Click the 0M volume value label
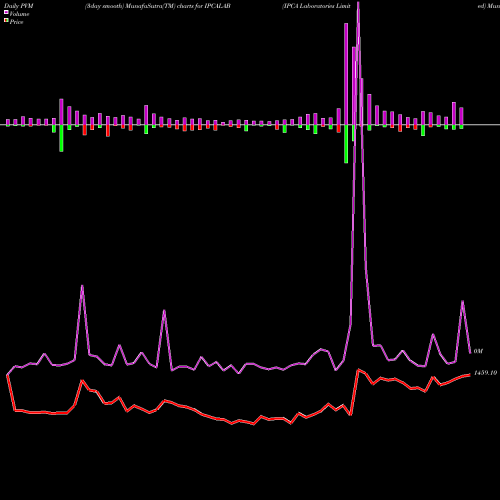This screenshot has height=500, width=500. point(478,351)
